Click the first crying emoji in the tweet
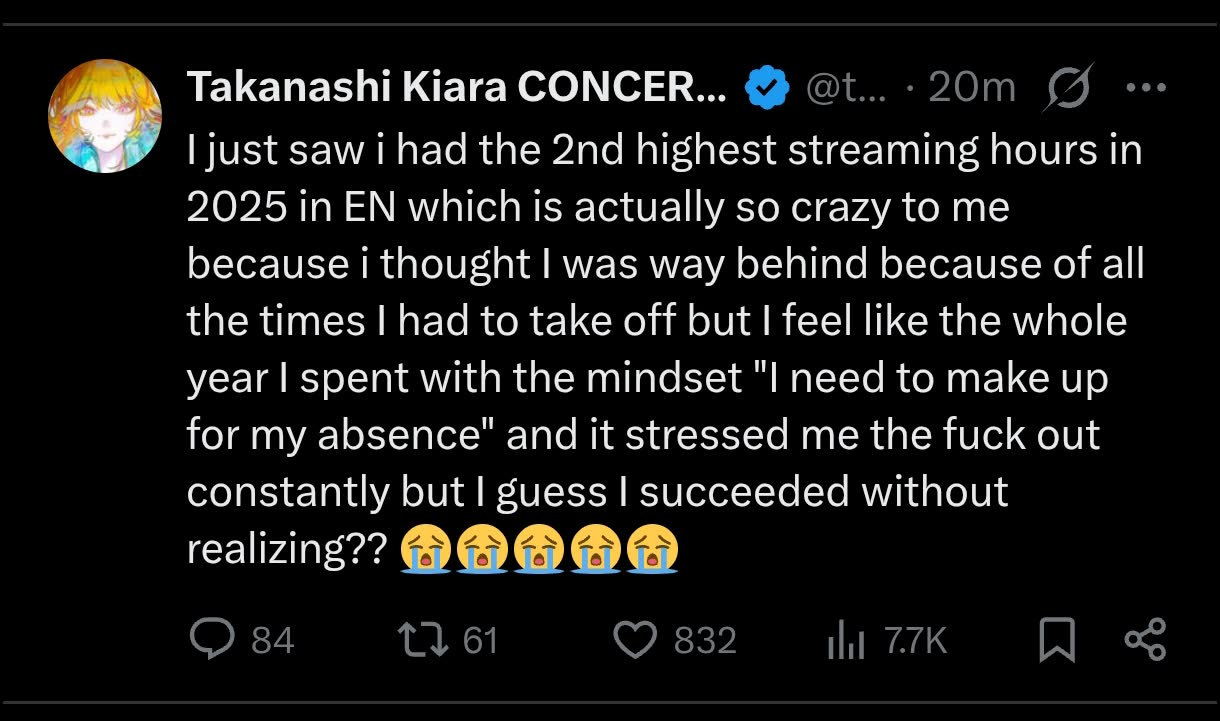The image size is (1220, 721). pyautogui.click(x=426, y=548)
